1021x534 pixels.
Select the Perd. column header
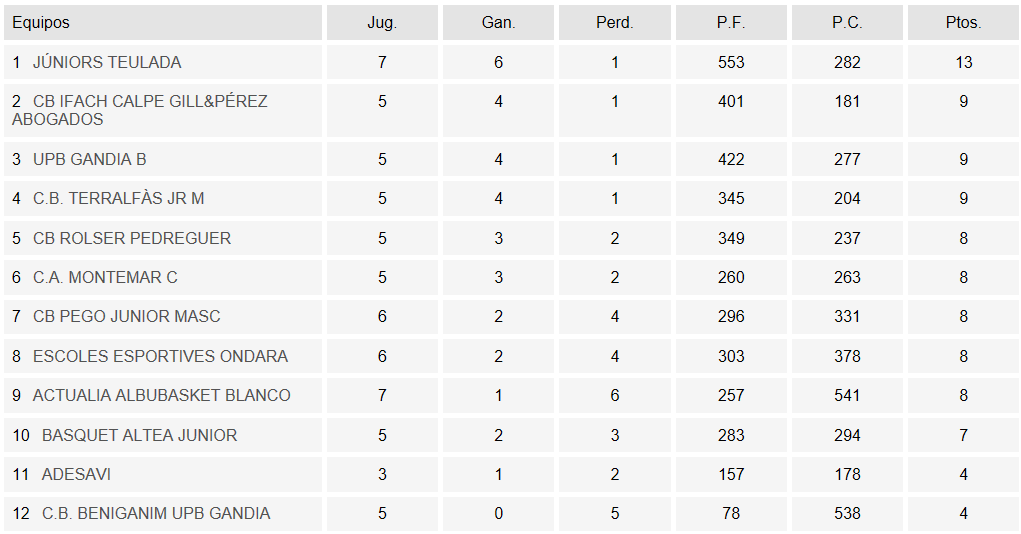click(x=615, y=23)
